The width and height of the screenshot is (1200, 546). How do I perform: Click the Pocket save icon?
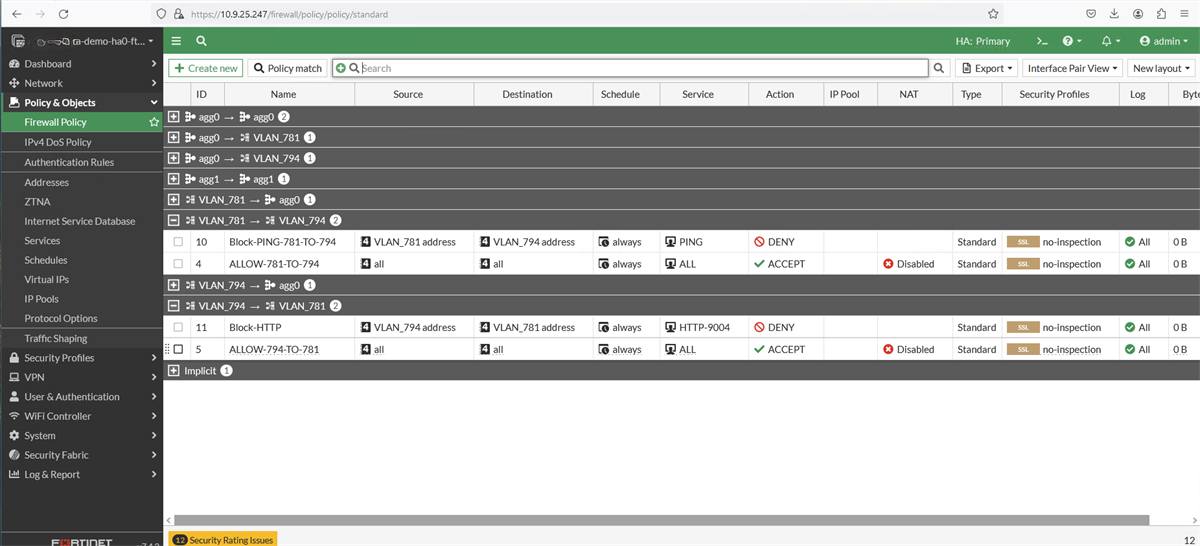coord(1091,14)
